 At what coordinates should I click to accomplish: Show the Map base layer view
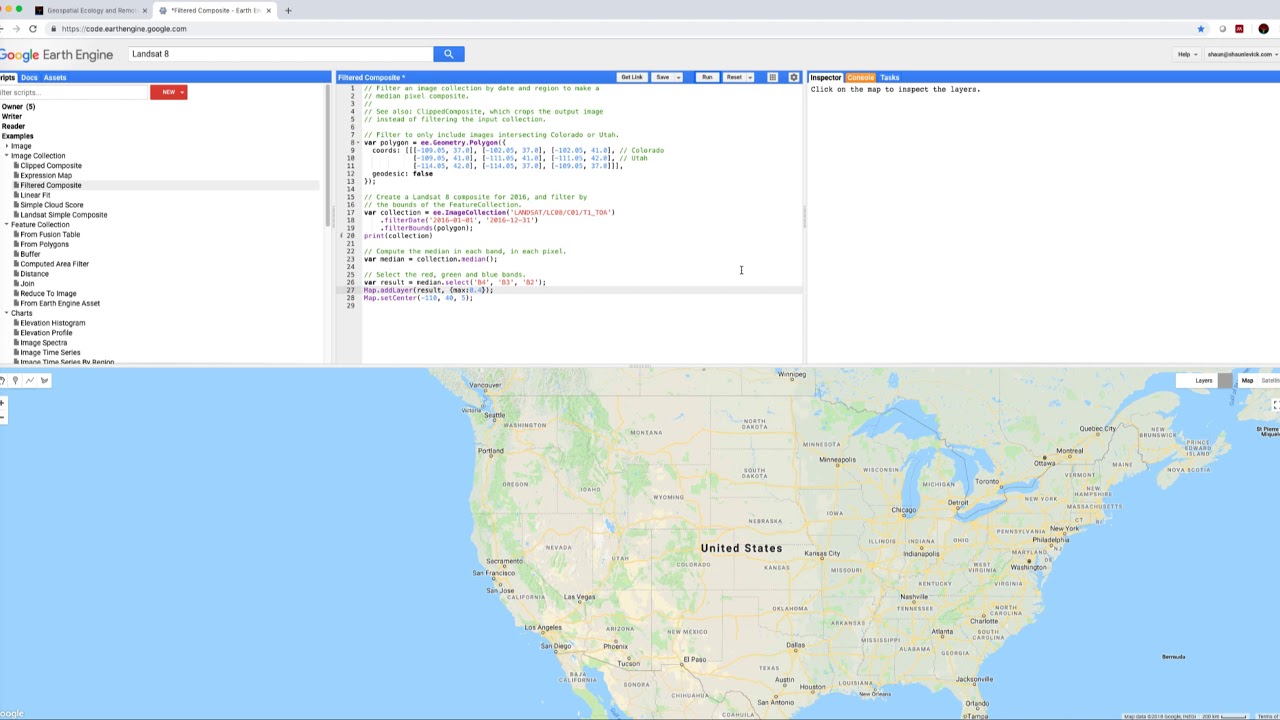(1247, 380)
